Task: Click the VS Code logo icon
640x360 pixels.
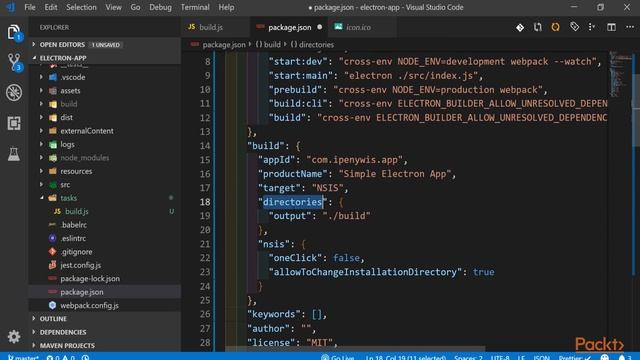Action: click(x=11, y=7)
